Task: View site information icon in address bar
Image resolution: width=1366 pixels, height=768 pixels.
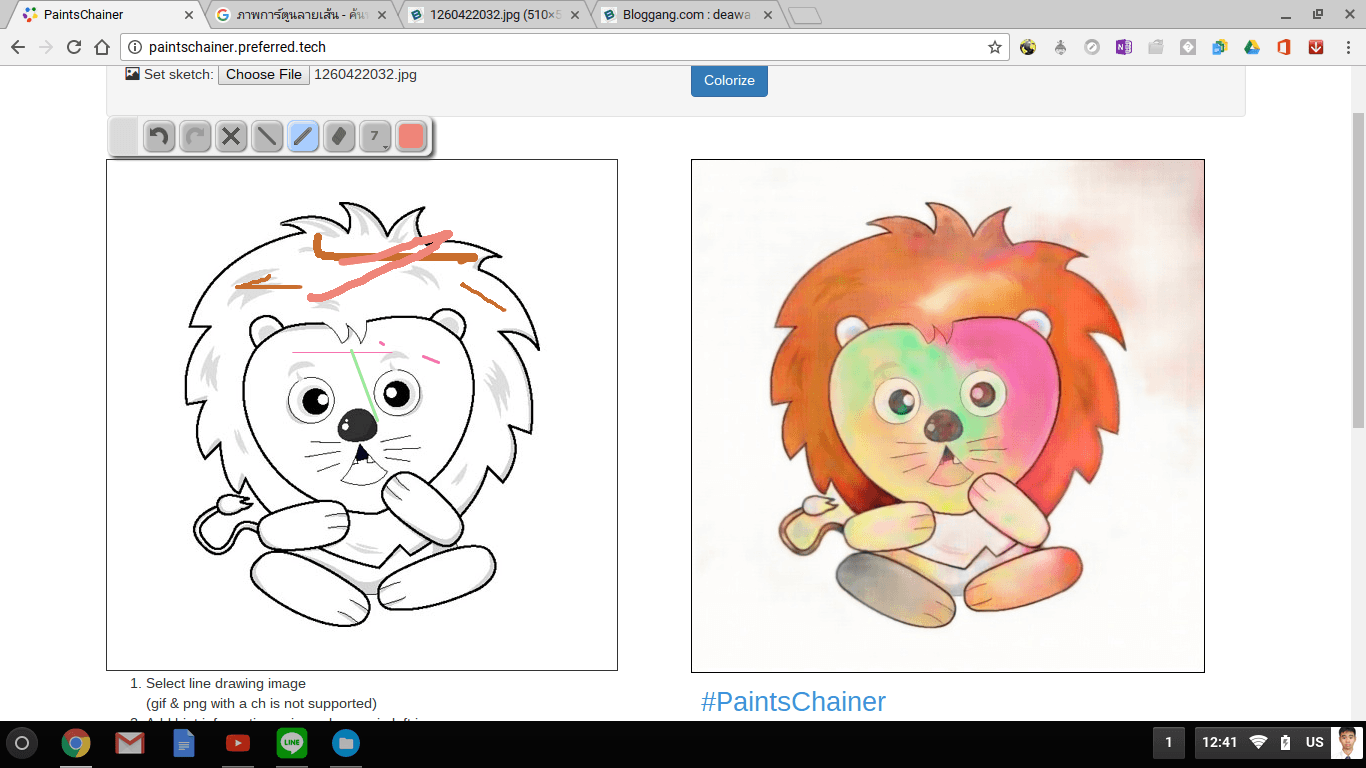Action: [136, 47]
